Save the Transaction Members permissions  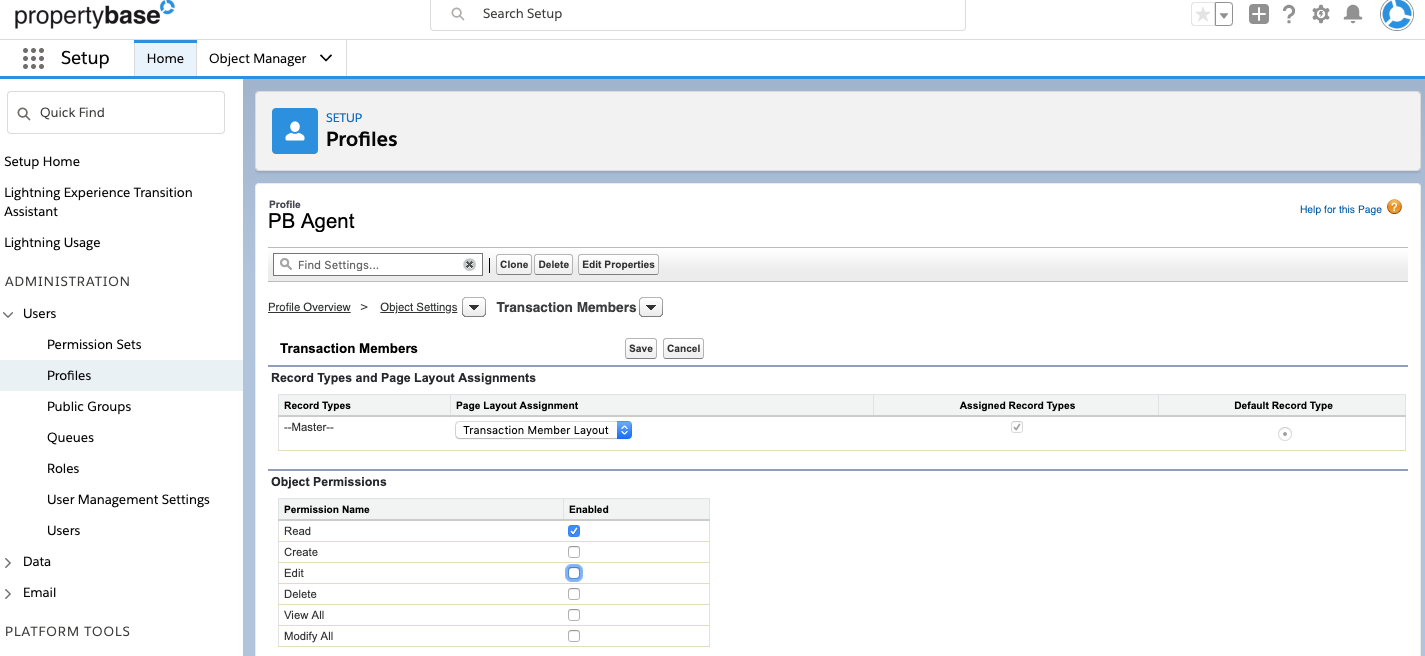640,348
